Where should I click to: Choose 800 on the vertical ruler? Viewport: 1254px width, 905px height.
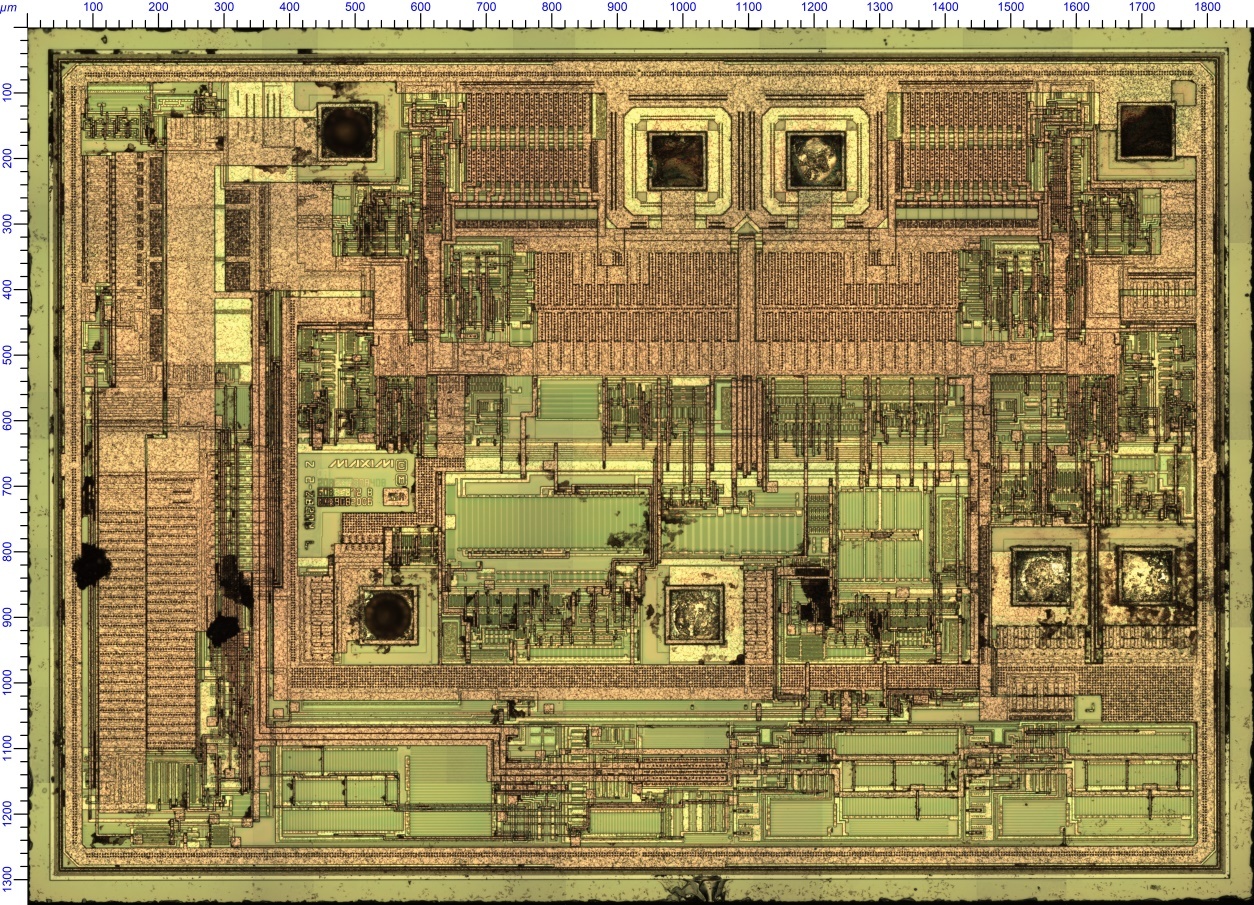[x=7, y=551]
